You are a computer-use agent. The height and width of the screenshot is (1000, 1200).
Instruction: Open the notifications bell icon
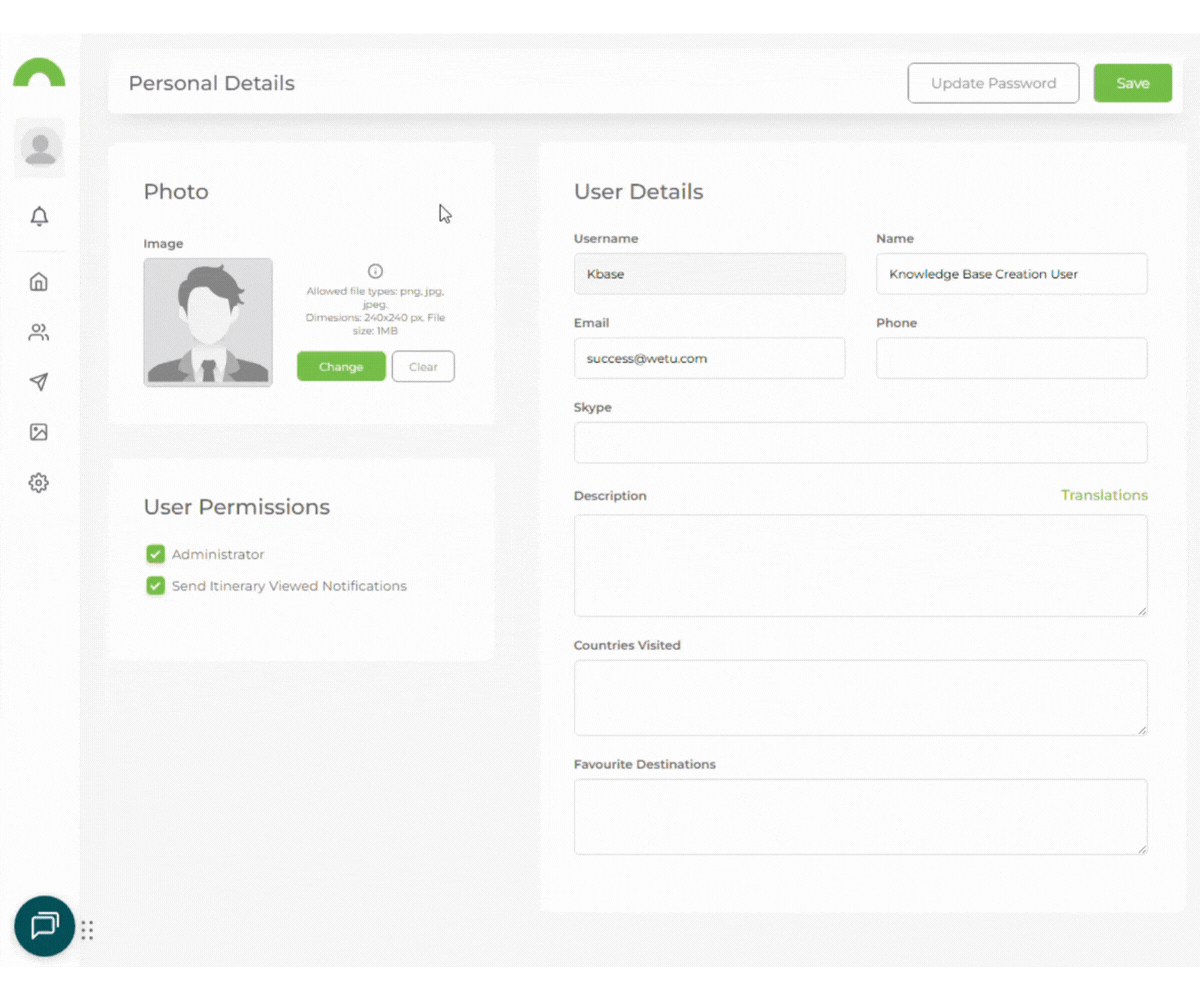pyautogui.click(x=39, y=216)
